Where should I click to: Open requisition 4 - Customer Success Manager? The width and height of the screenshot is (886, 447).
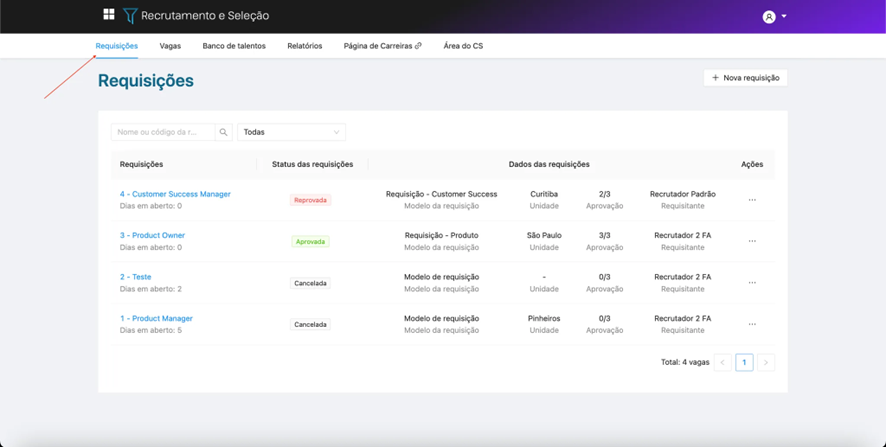(x=175, y=194)
